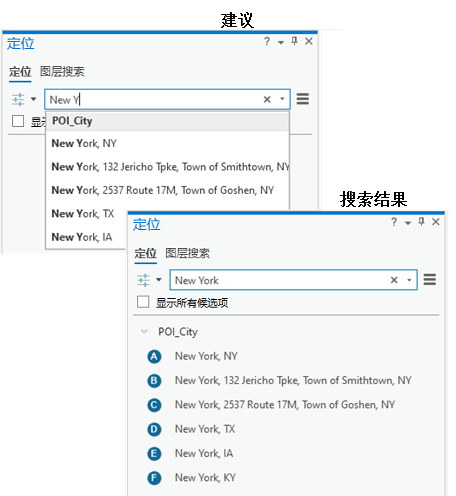The height and width of the screenshot is (496, 456).
Task: Click result marker A for New York, NY
Action: [x=154, y=356]
